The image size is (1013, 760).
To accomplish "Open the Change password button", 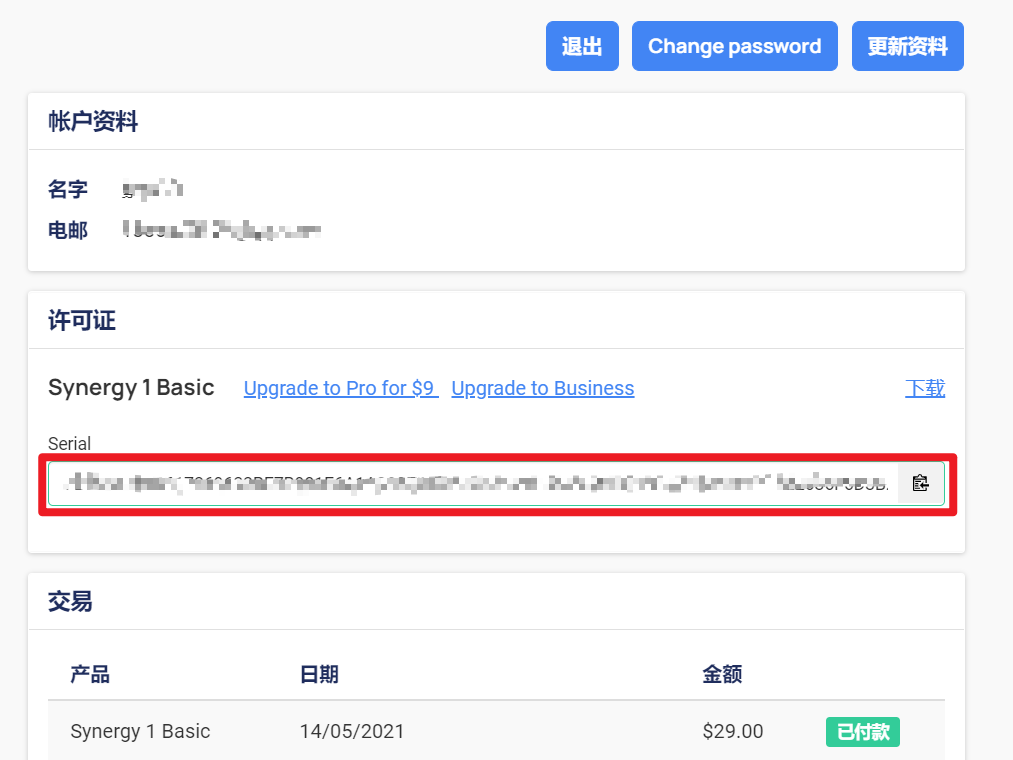I will 735,46.
